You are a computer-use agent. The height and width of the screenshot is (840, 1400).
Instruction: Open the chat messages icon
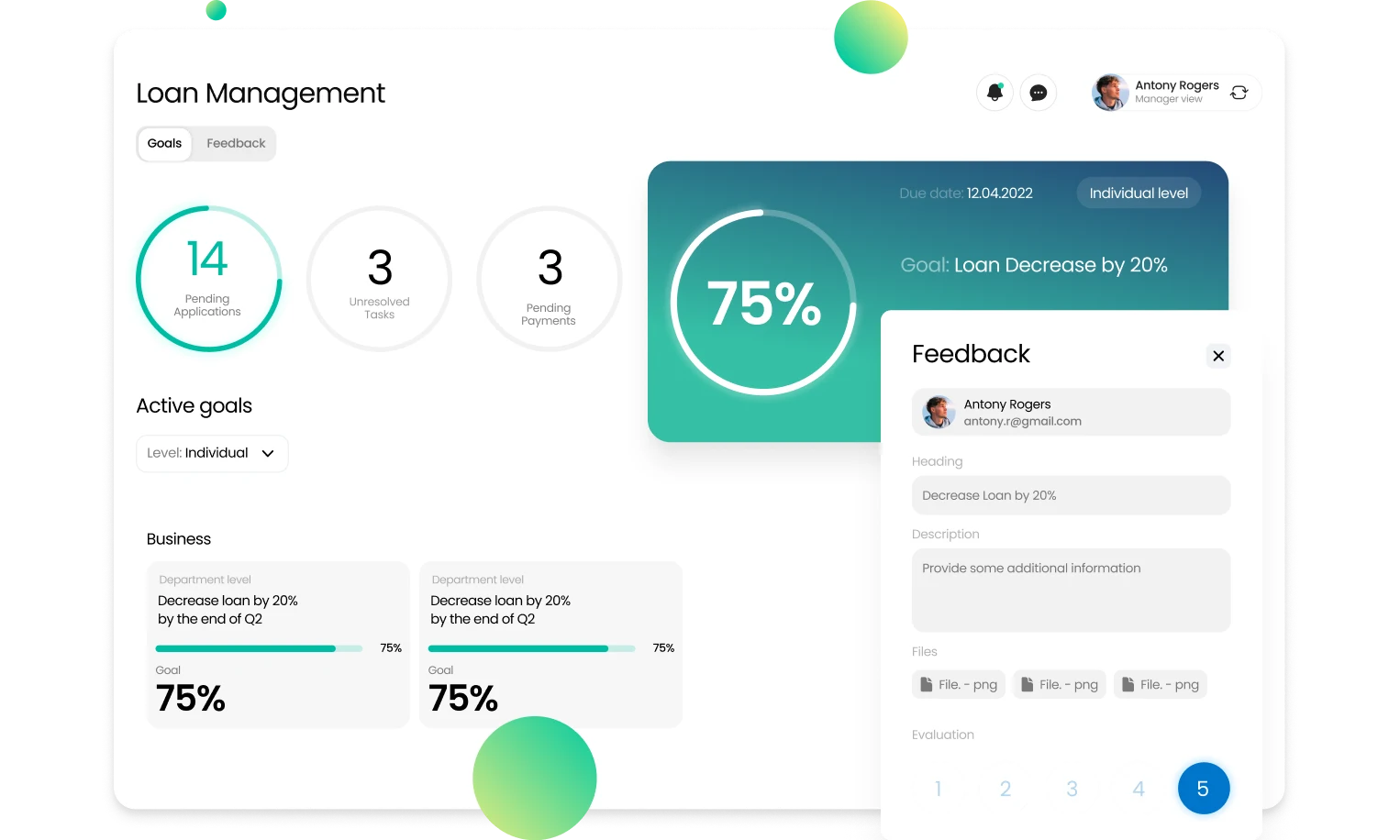pos(1039,93)
